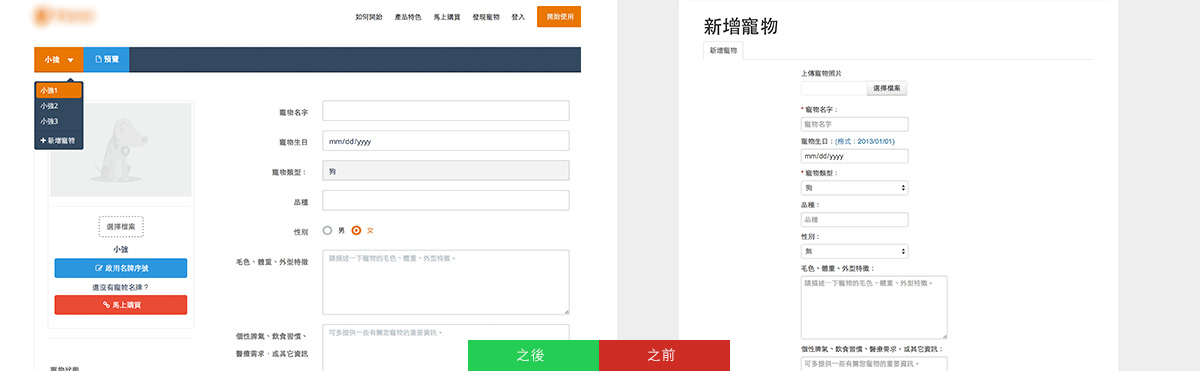Click the 登入 link
Screen dimensions: 1200x371
(518, 17)
